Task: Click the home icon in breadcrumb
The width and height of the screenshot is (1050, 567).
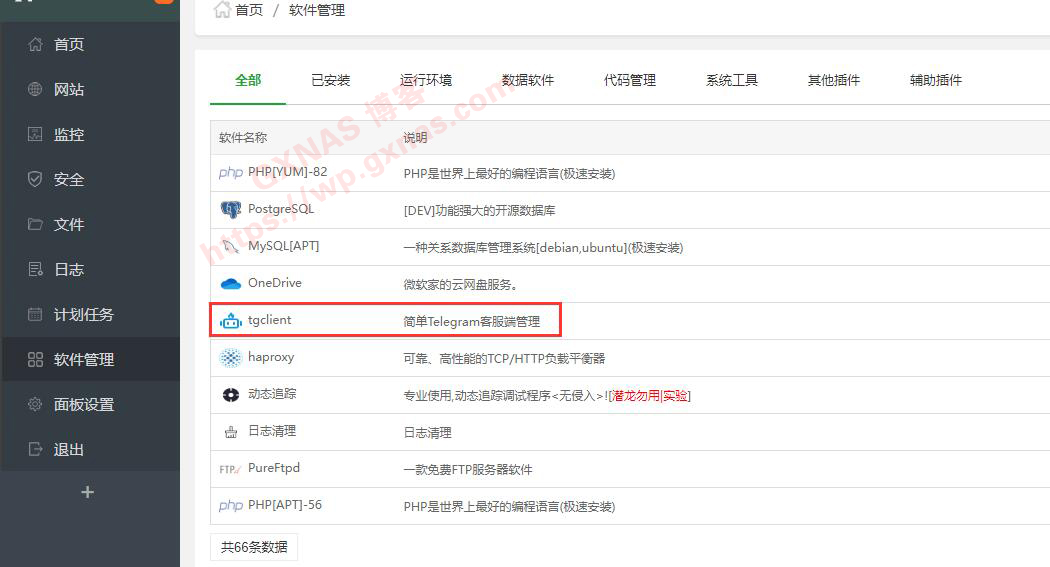Action: (222, 10)
